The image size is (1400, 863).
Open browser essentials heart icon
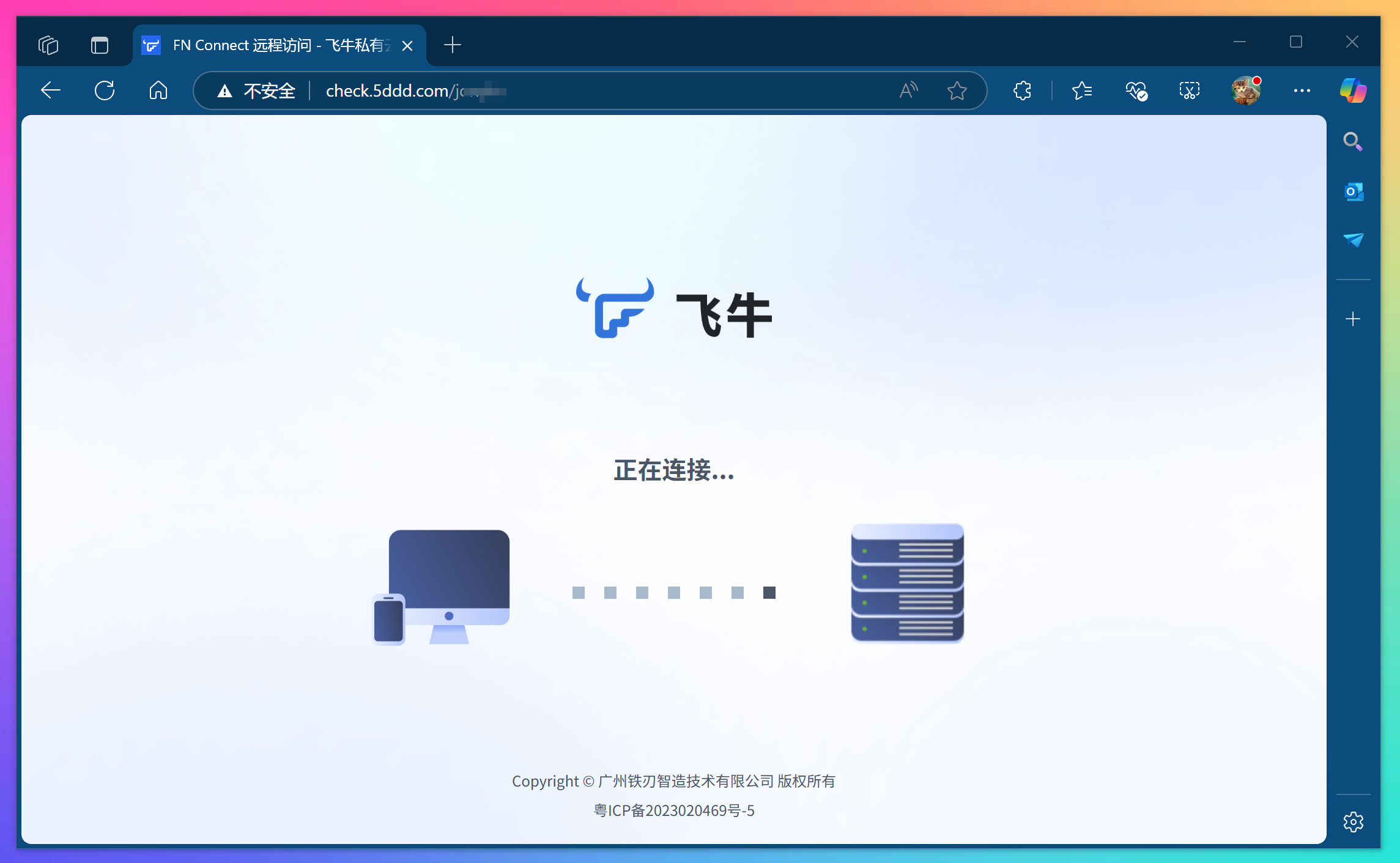pyautogui.click(x=1136, y=91)
